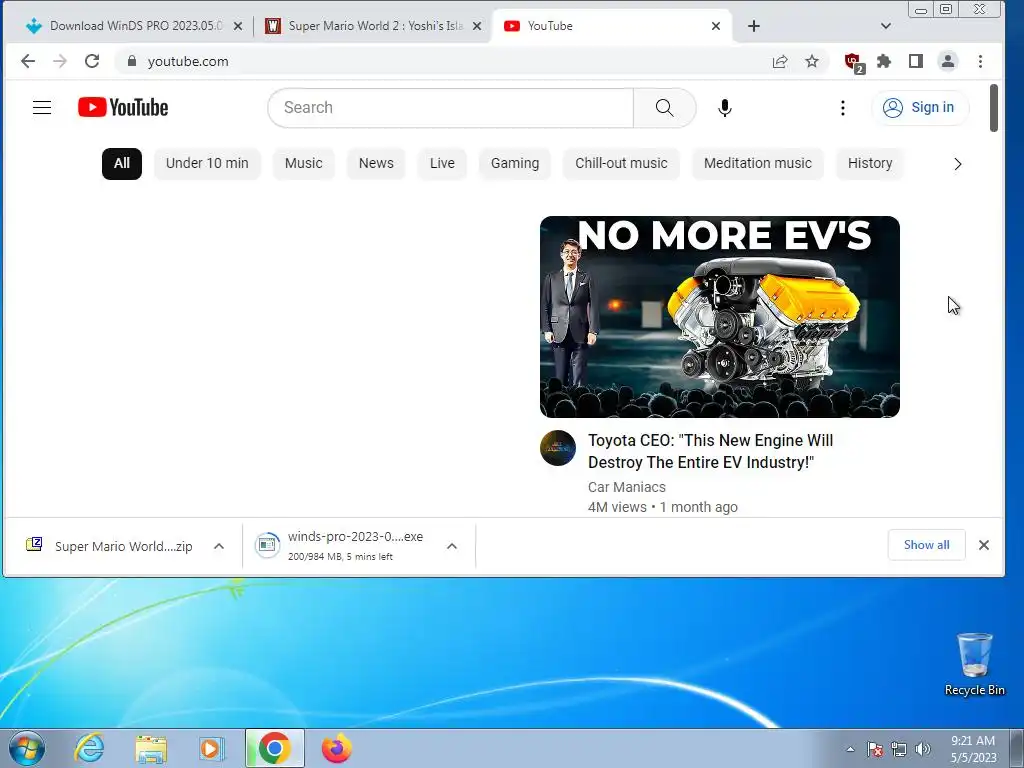Screen dimensions: 1024x768
Task: Click the YouTube logo
Action: pyautogui.click(x=123, y=108)
